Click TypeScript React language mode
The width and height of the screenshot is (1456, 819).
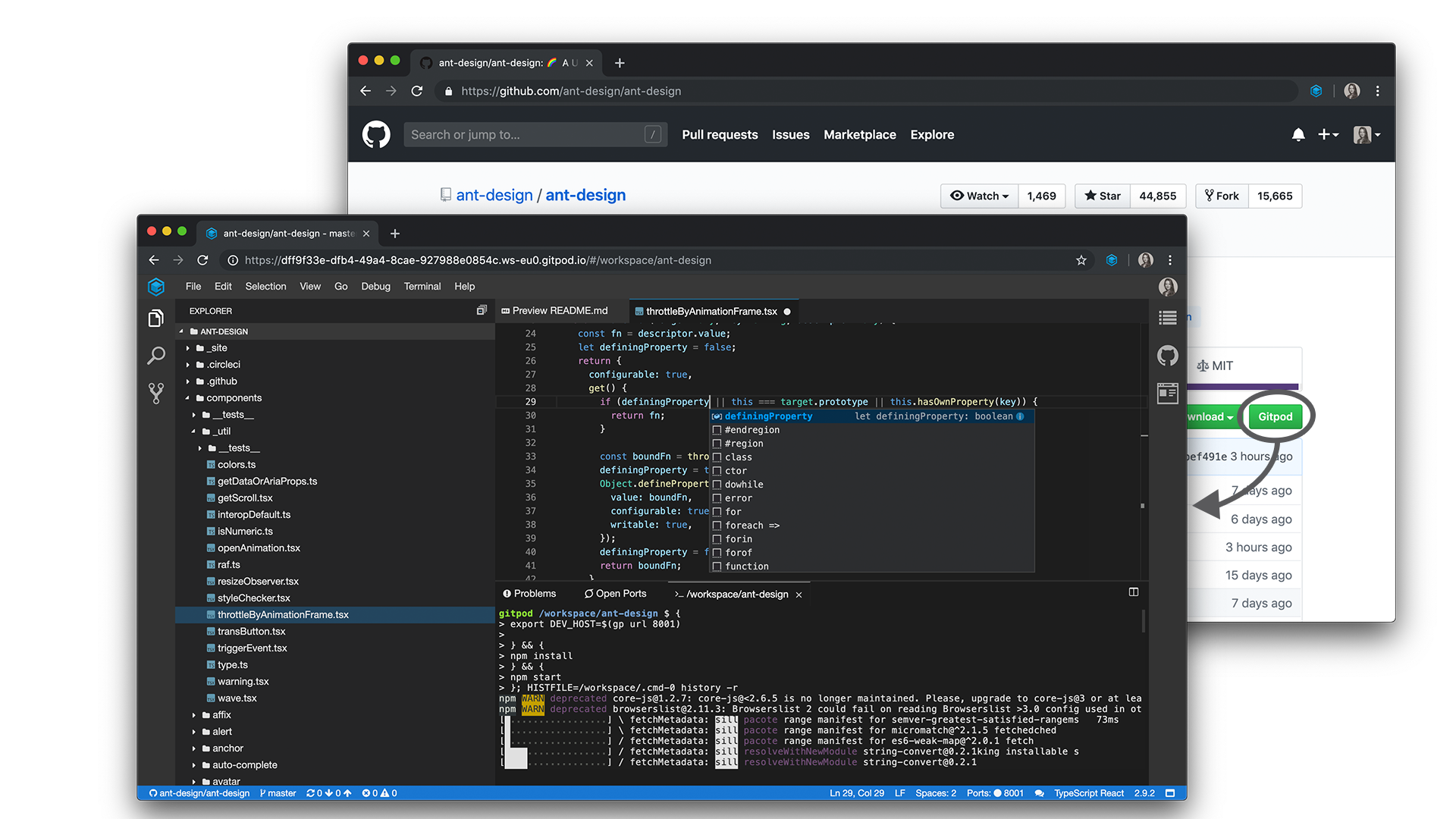1089,793
